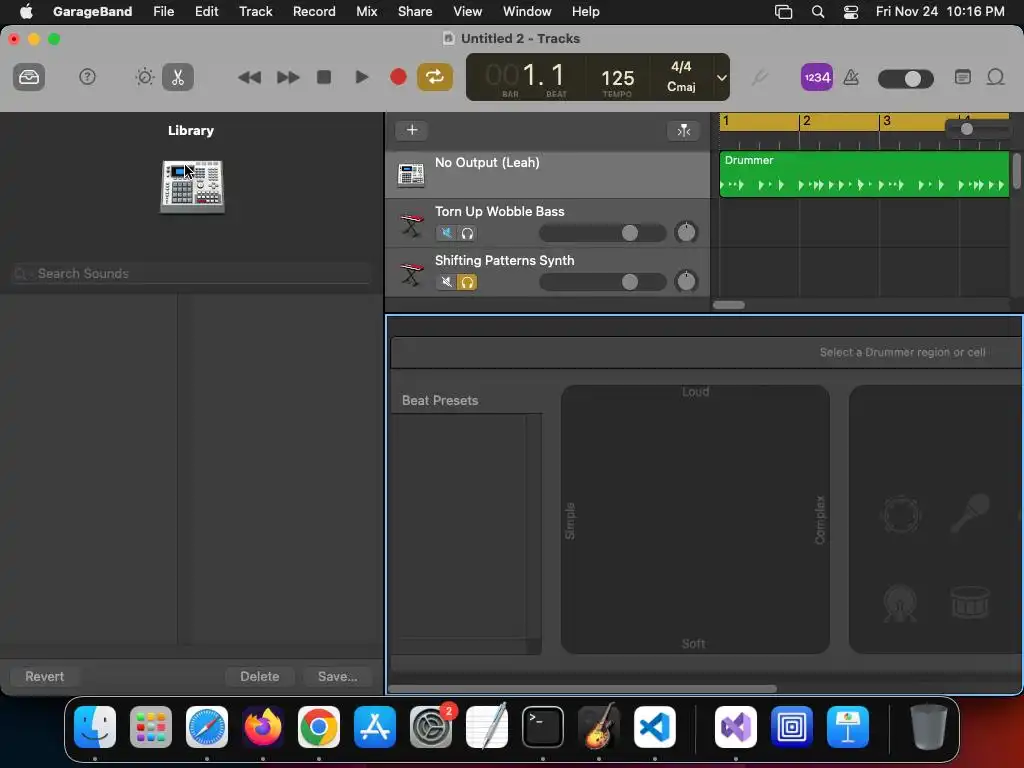Image resolution: width=1024 pixels, height=768 pixels.
Task: Mute the Torn Up Wobble Bass track
Action: [x=446, y=232]
